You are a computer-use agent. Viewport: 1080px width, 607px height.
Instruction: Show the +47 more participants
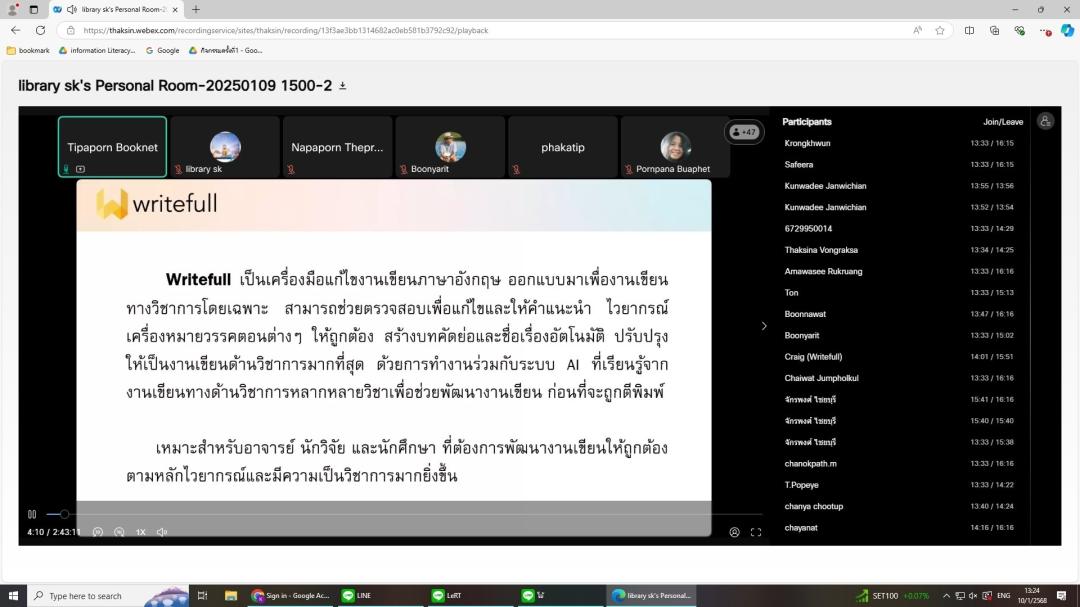pyautogui.click(x=744, y=132)
